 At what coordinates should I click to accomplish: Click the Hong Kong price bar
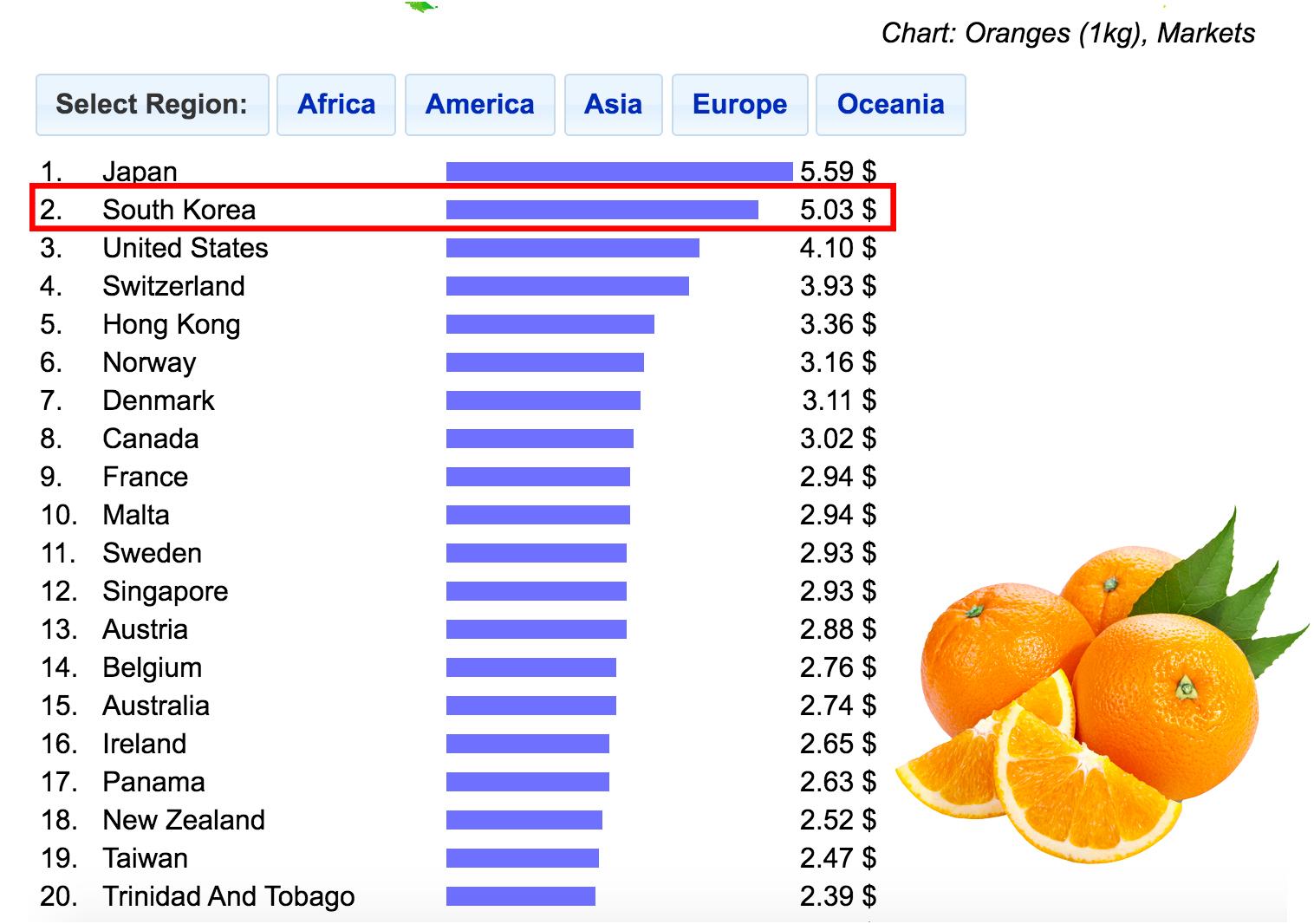click(x=550, y=324)
